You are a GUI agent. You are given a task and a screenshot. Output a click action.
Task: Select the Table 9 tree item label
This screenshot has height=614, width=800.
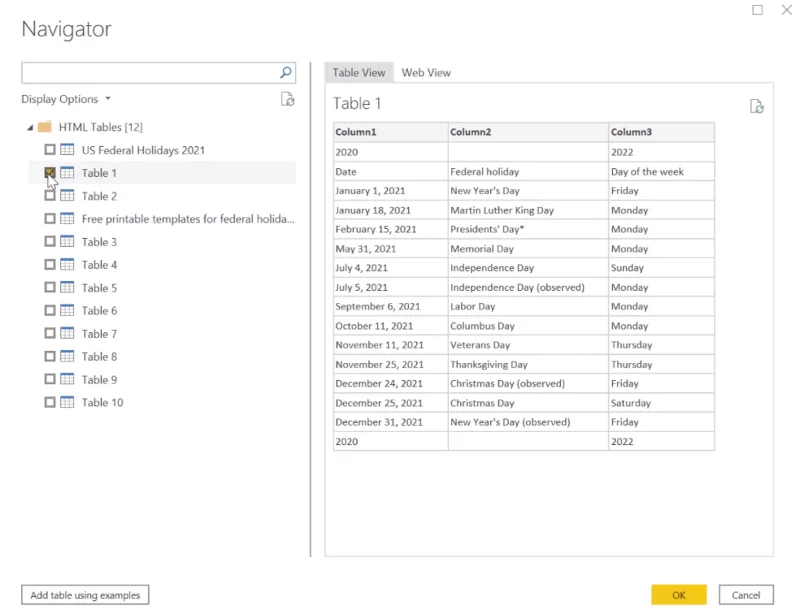[x=99, y=380]
